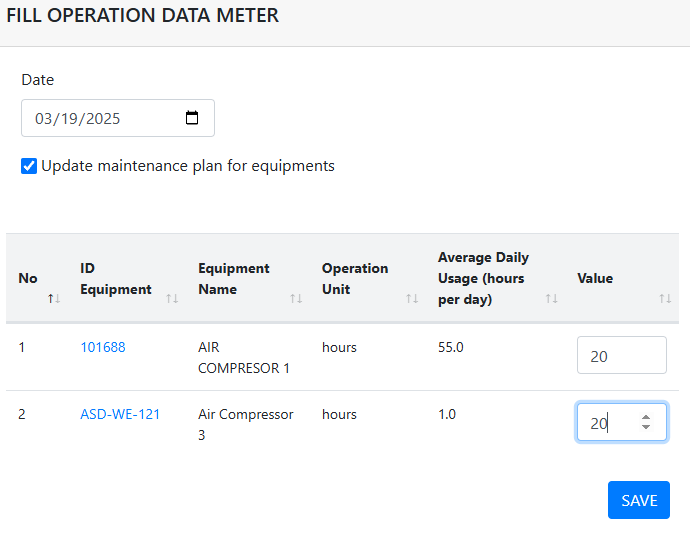Open equipment link 101688

tap(103, 347)
